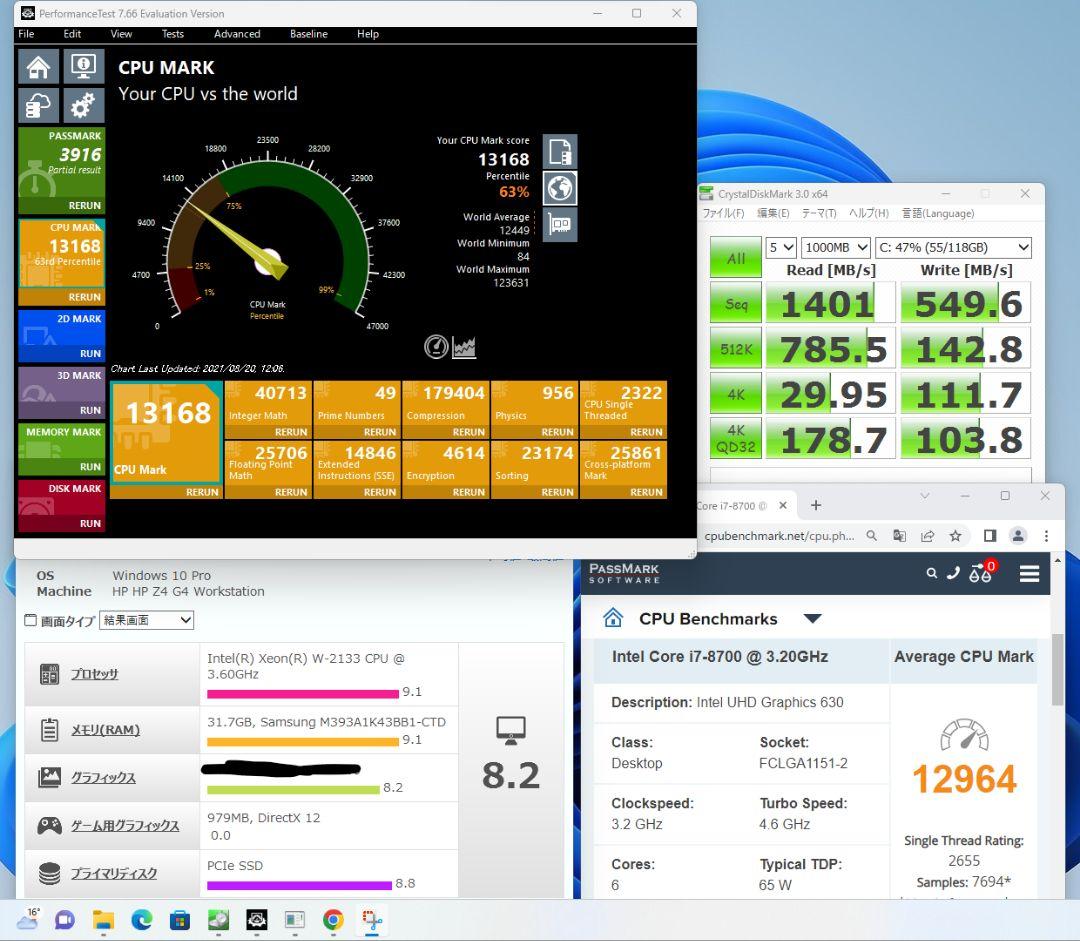Change the test size from the 1000MB dropdown
The height and width of the screenshot is (941, 1080).
(836, 247)
